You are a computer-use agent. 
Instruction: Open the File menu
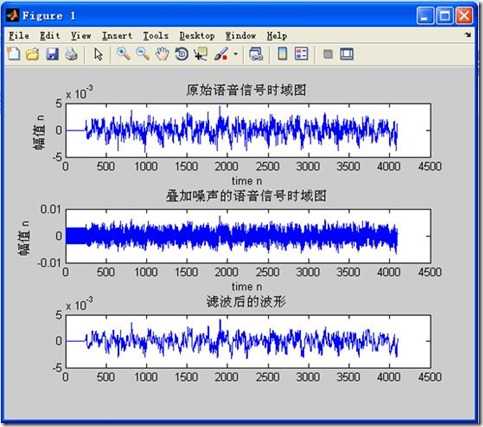point(19,36)
